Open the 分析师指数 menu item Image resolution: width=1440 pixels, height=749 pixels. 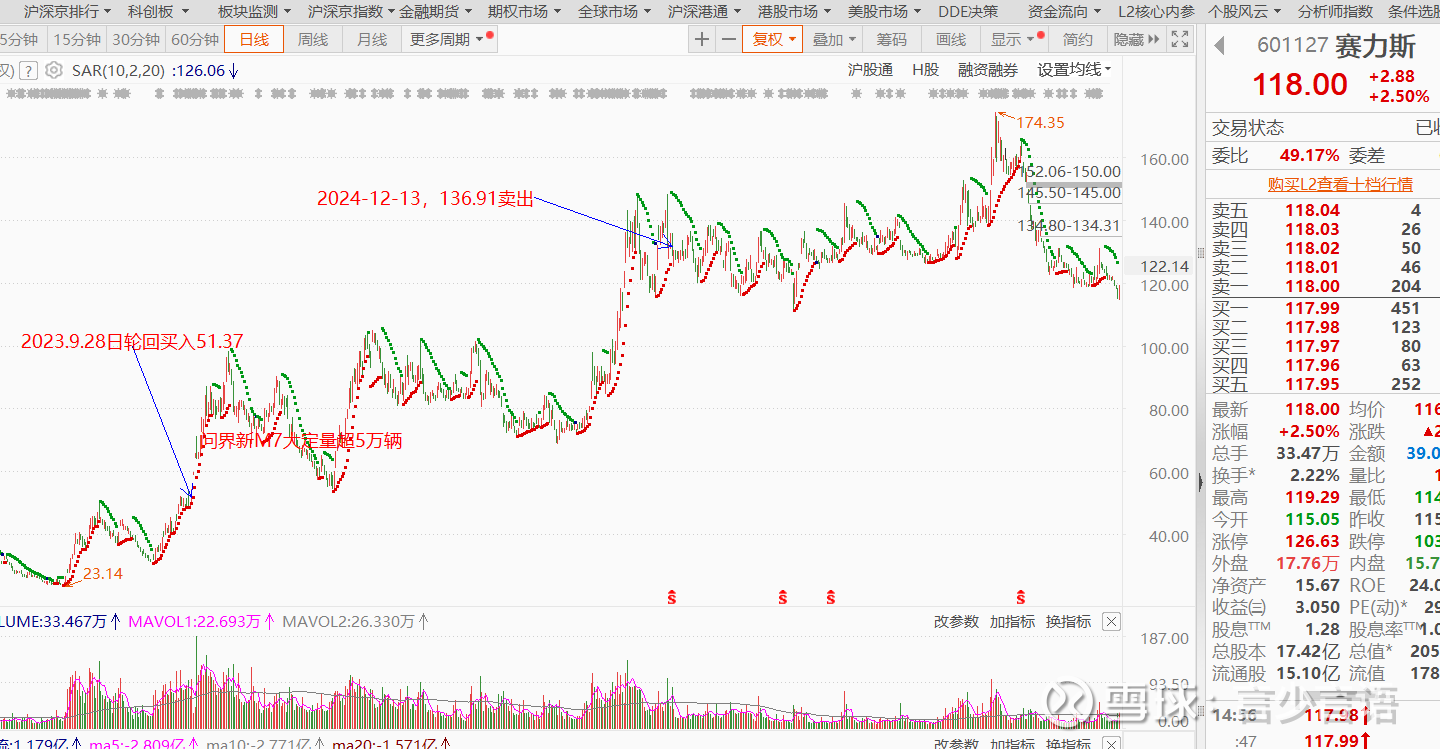pyautogui.click(x=1335, y=11)
